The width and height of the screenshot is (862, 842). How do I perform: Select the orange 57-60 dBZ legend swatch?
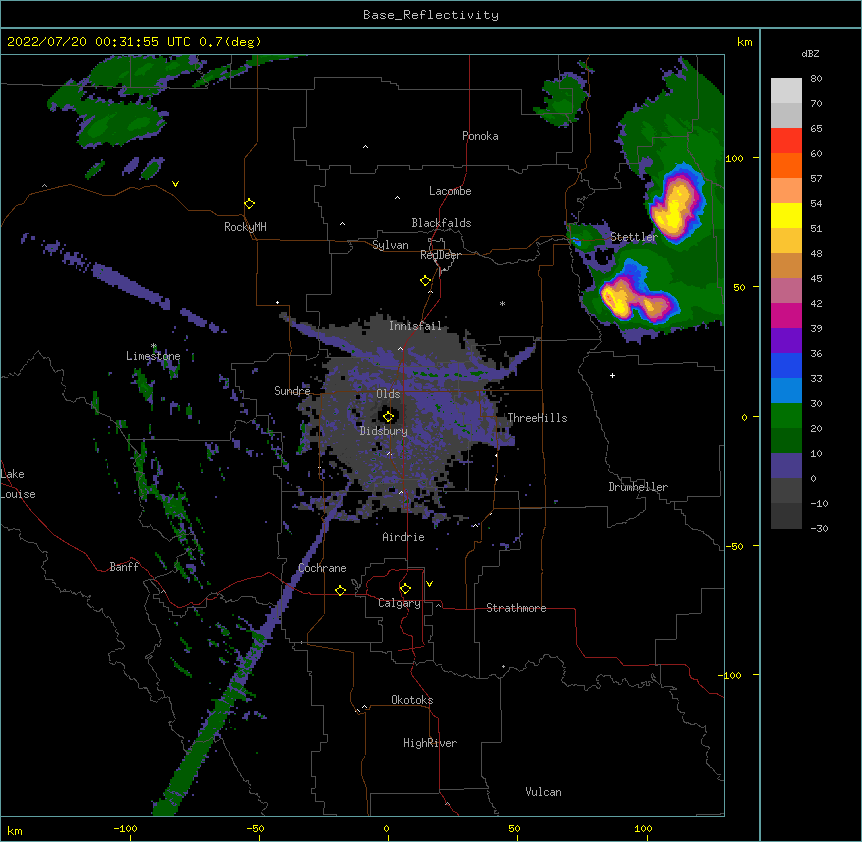(786, 165)
